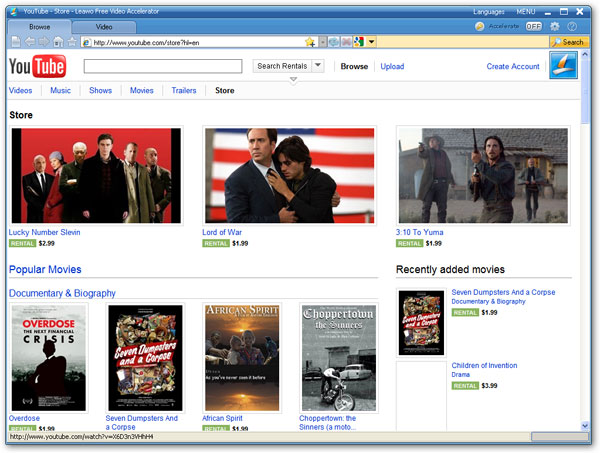
Task: Open the Movies category tab
Action: point(142,91)
